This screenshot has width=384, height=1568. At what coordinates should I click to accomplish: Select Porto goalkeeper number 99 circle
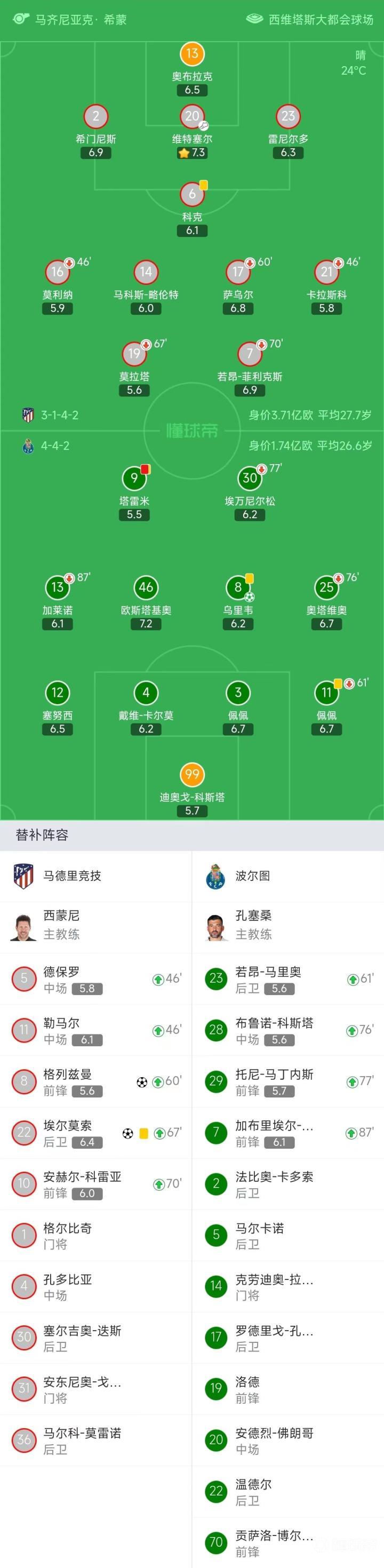pos(191,774)
